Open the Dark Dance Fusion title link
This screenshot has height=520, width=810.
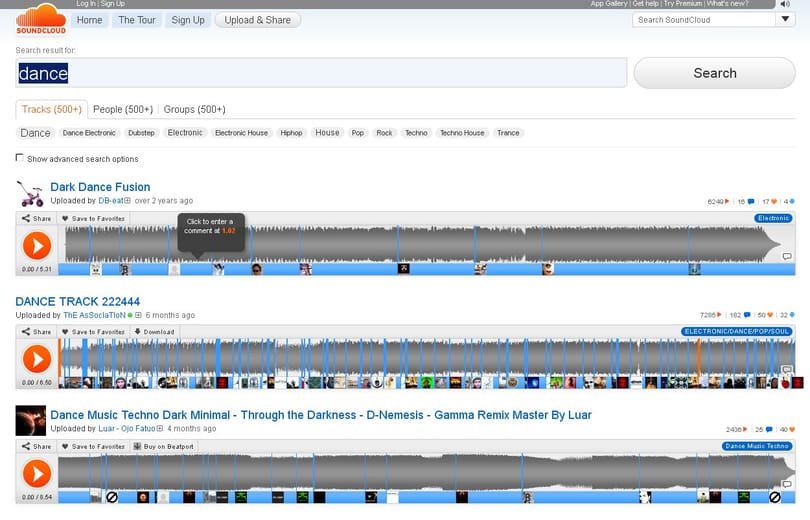point(100,187)
